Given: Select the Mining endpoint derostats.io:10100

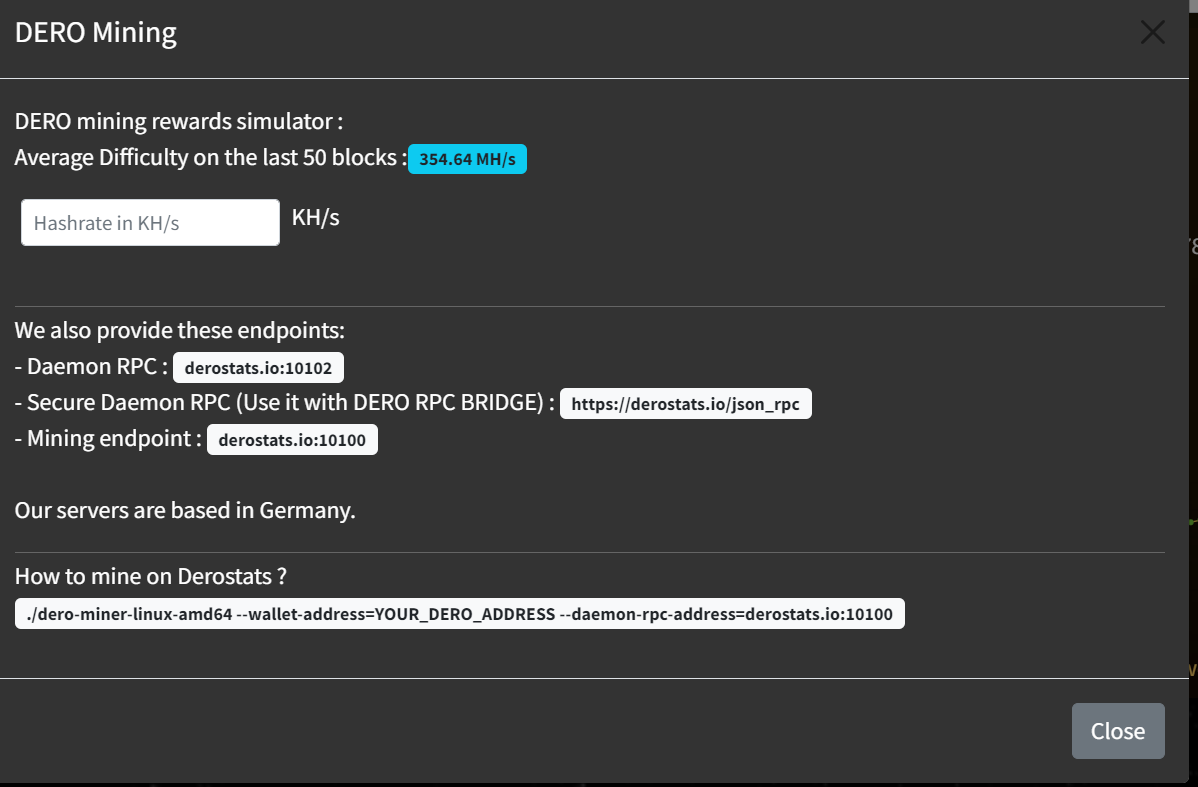Looking at the screenshot, I should tap(292, 439).
